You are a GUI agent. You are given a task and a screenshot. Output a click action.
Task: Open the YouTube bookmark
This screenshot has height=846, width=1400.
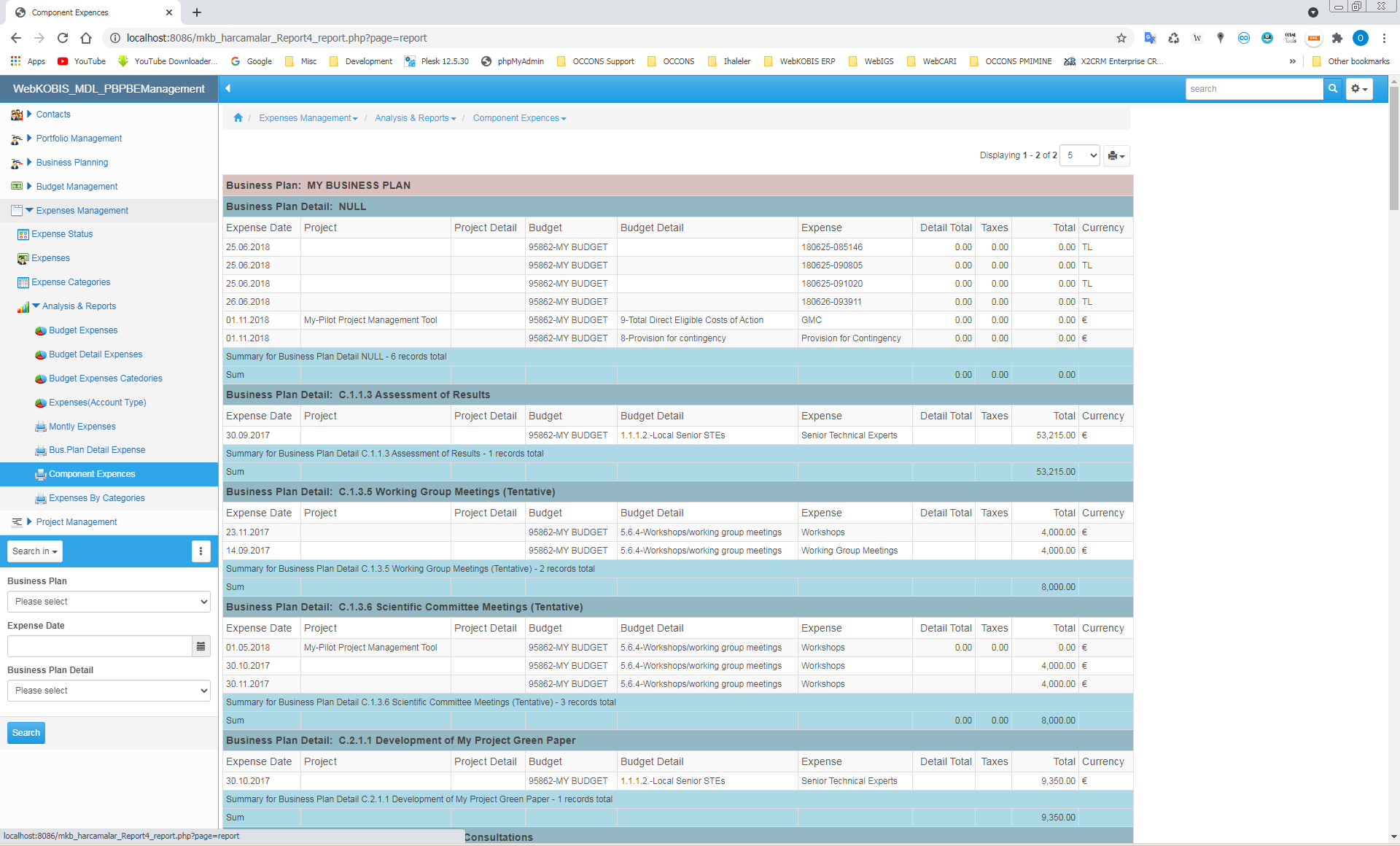pos(82,61)
